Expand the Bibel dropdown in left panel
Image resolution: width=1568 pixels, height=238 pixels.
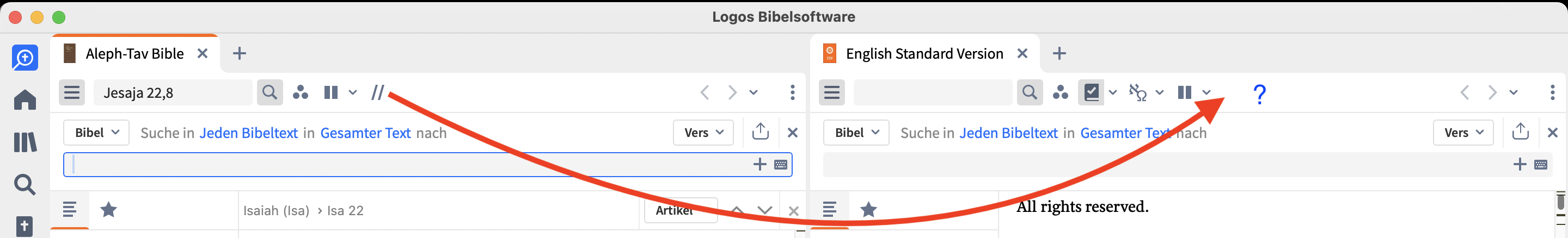tap(96, 133)
